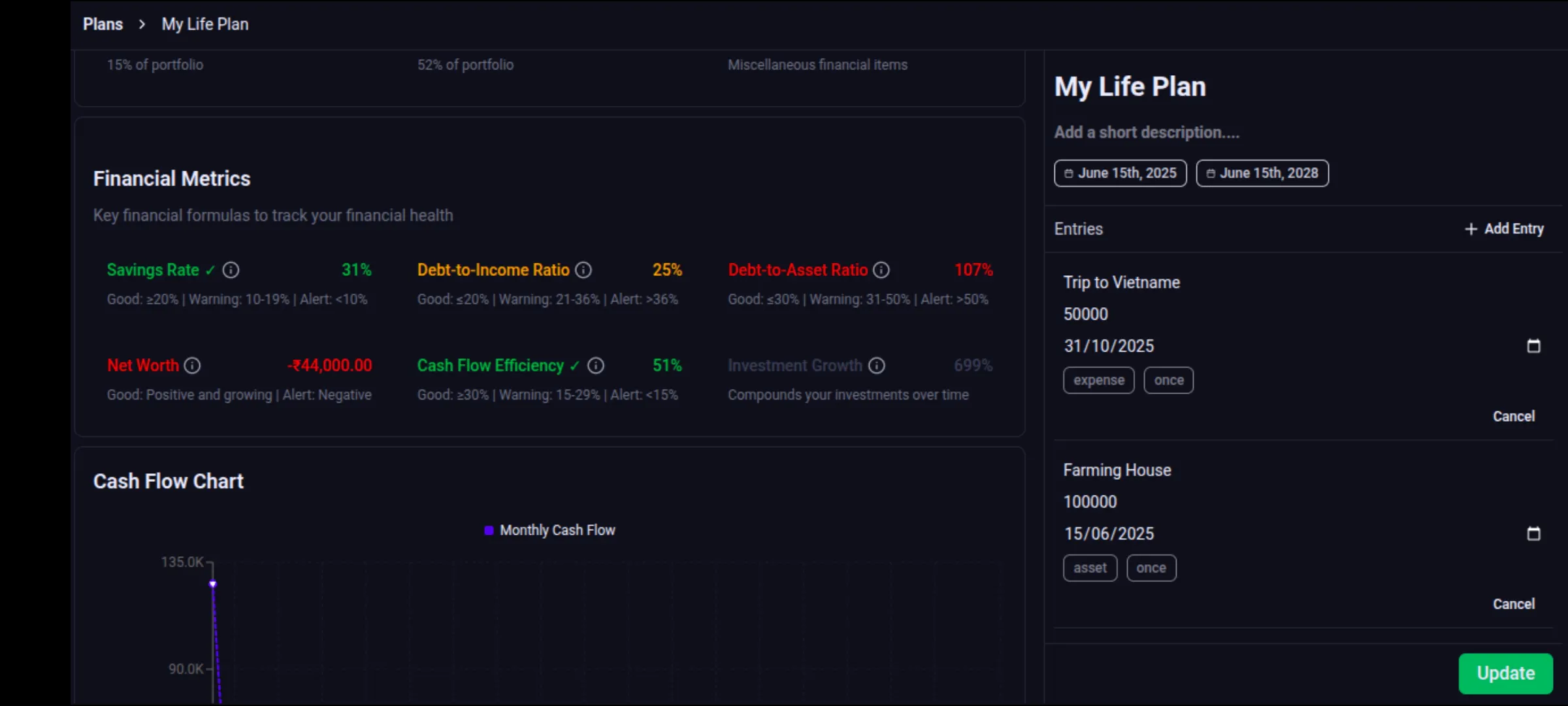This screenshot has width=1568, height=706.
Task: Cancel the Farming House entry
Action: coord(1514,604)
